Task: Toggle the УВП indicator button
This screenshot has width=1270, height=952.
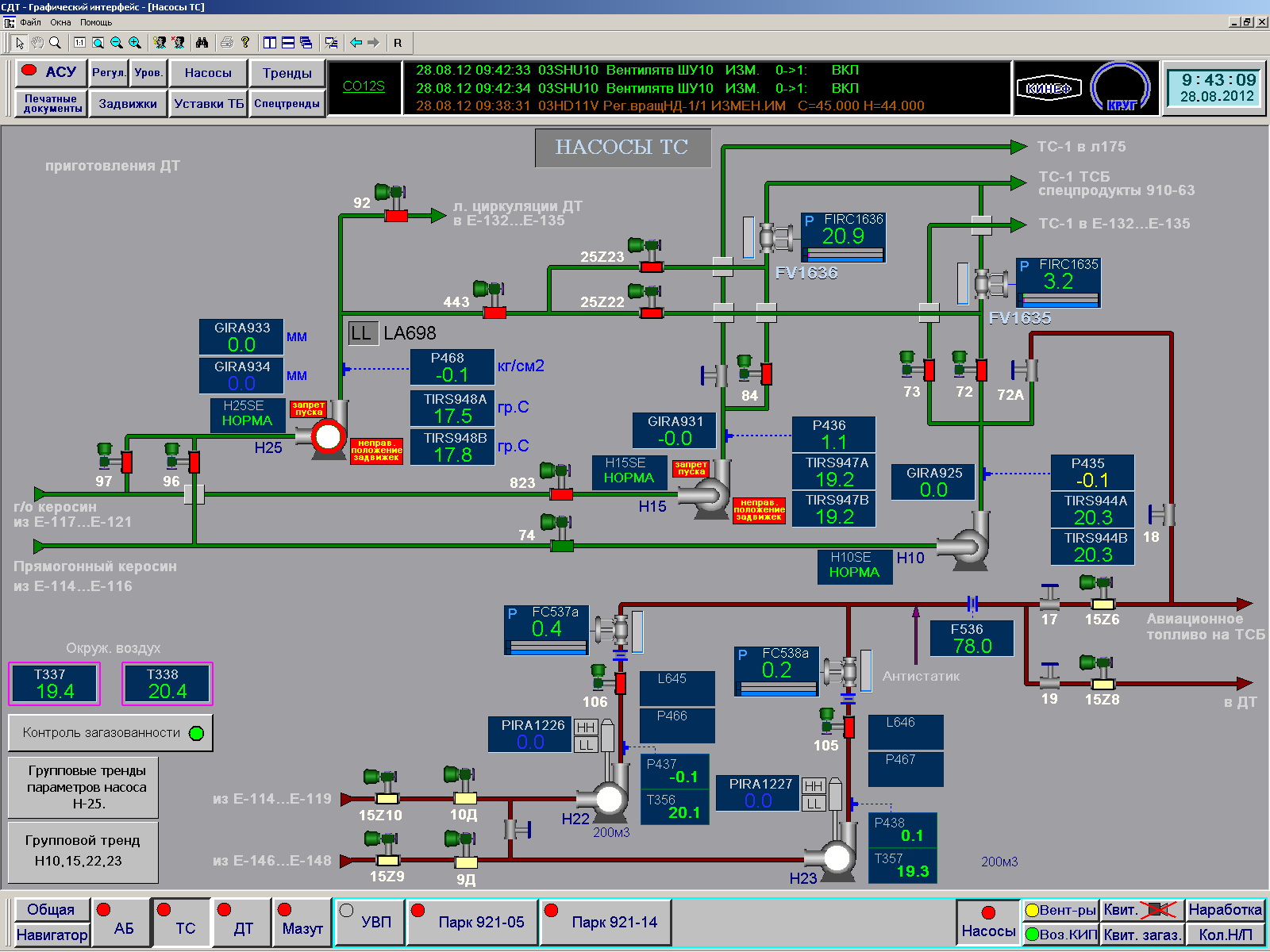Action: point(369,922)
